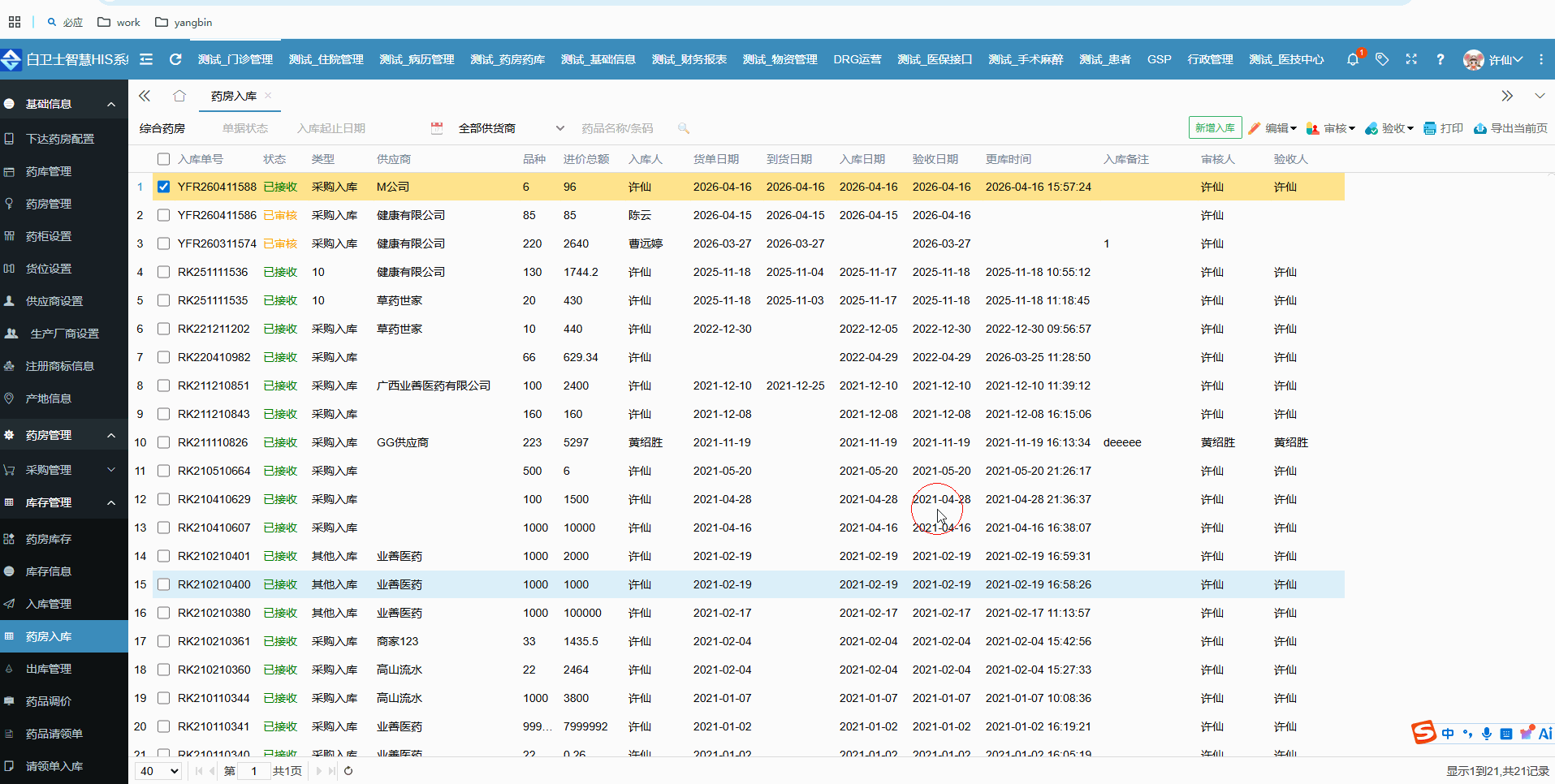
Task: Change the page size dropdown showing 40
Action: pos(158,771)
